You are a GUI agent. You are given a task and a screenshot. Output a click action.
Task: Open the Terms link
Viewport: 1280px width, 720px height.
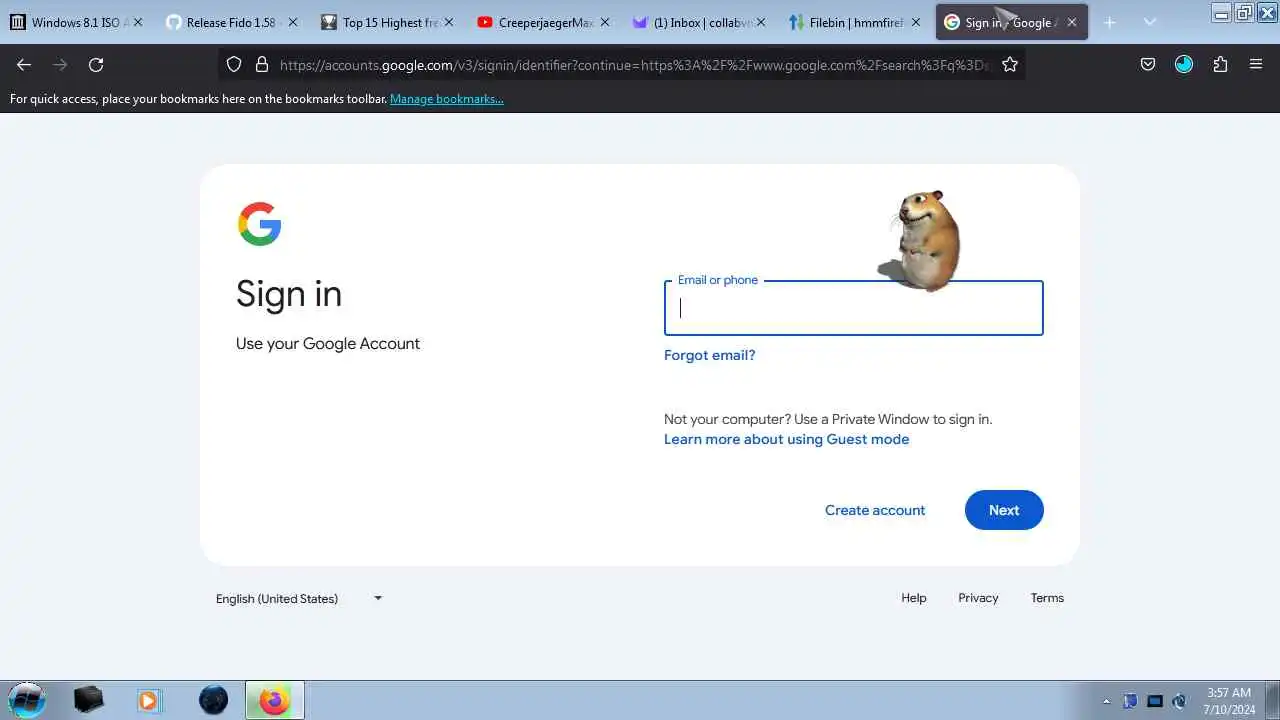pyautogui.click(x=1047, y=598)
